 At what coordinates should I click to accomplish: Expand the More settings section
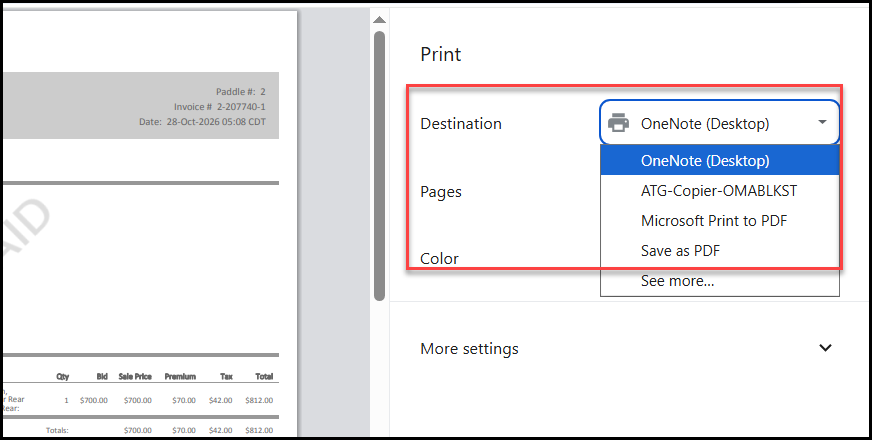point(630,348)
